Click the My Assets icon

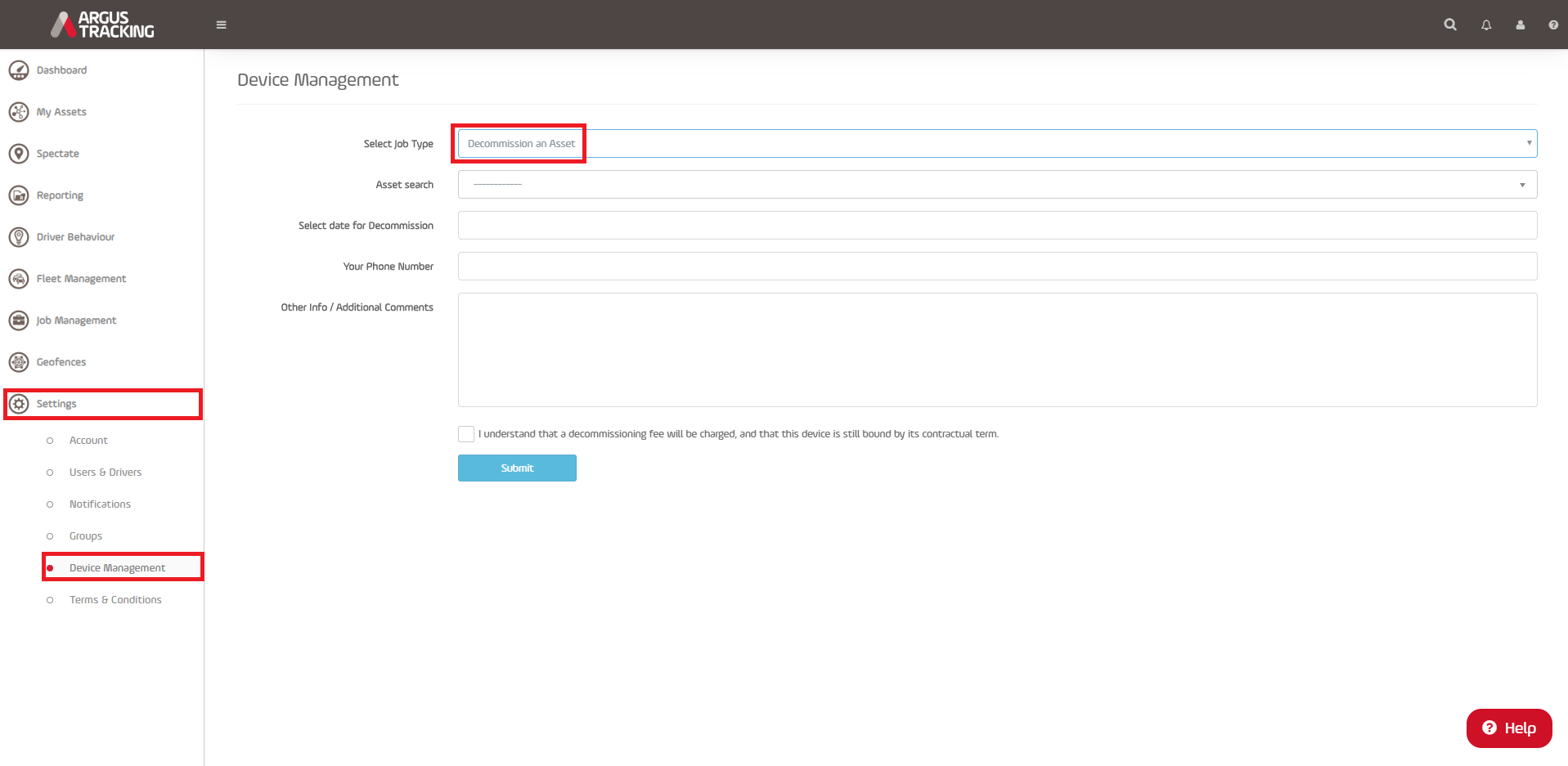(19, 112)
